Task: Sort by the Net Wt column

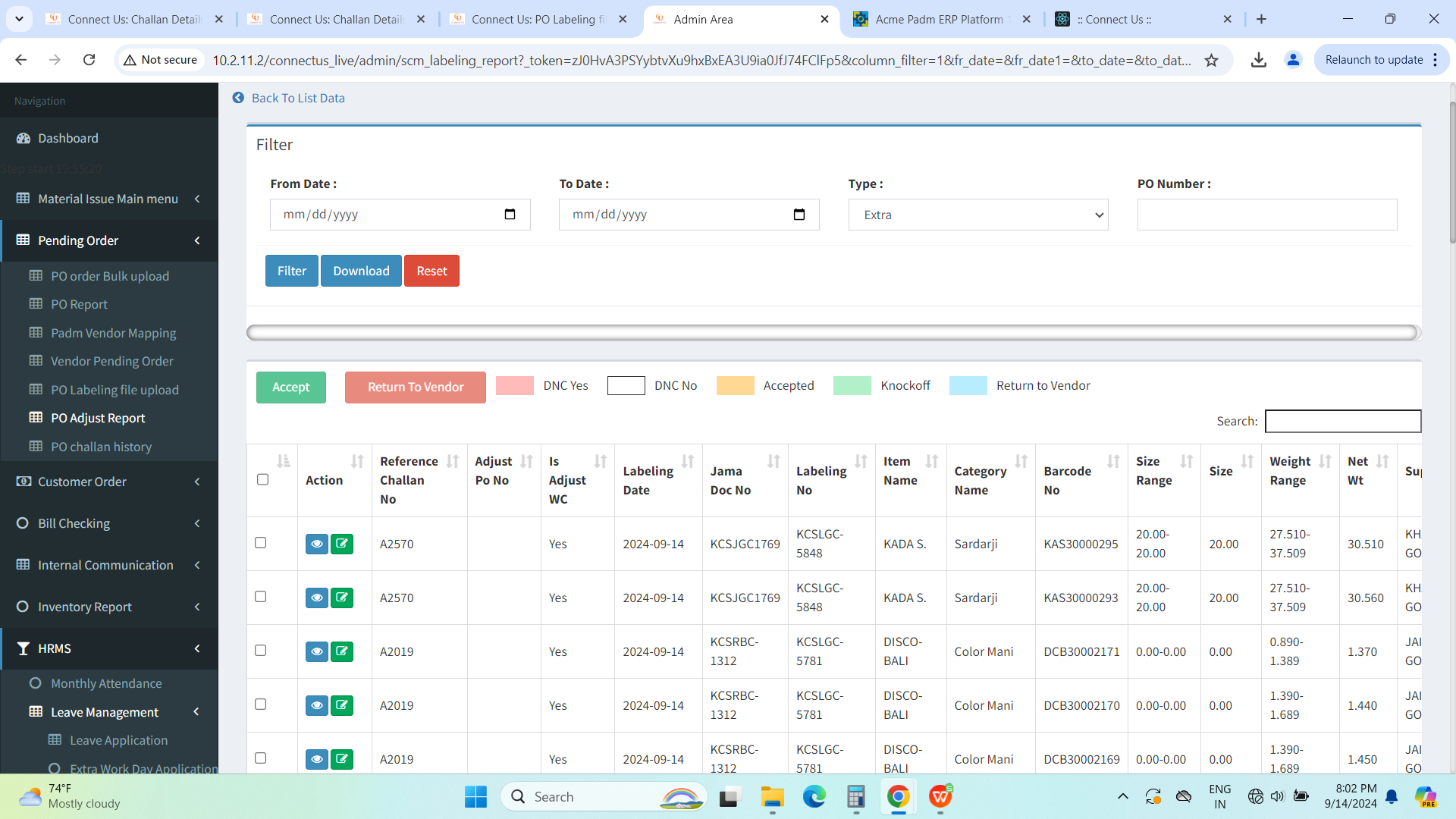Action: pyautogui.click(x=1382, y=461)
